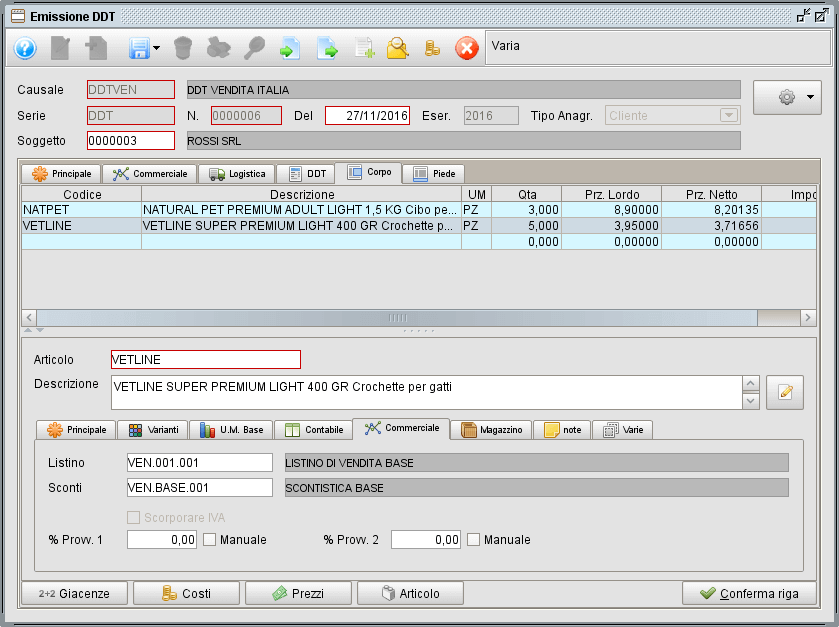Viewport: 839px width, 627px height.
Task: Click the envelope with magnifier icon
Action: click(398, 48)
